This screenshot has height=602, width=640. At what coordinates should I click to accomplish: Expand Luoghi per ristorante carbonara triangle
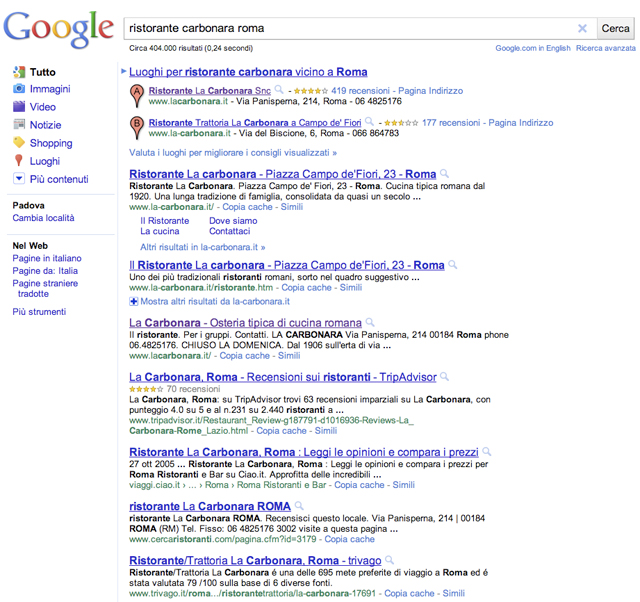pos(124,71)
